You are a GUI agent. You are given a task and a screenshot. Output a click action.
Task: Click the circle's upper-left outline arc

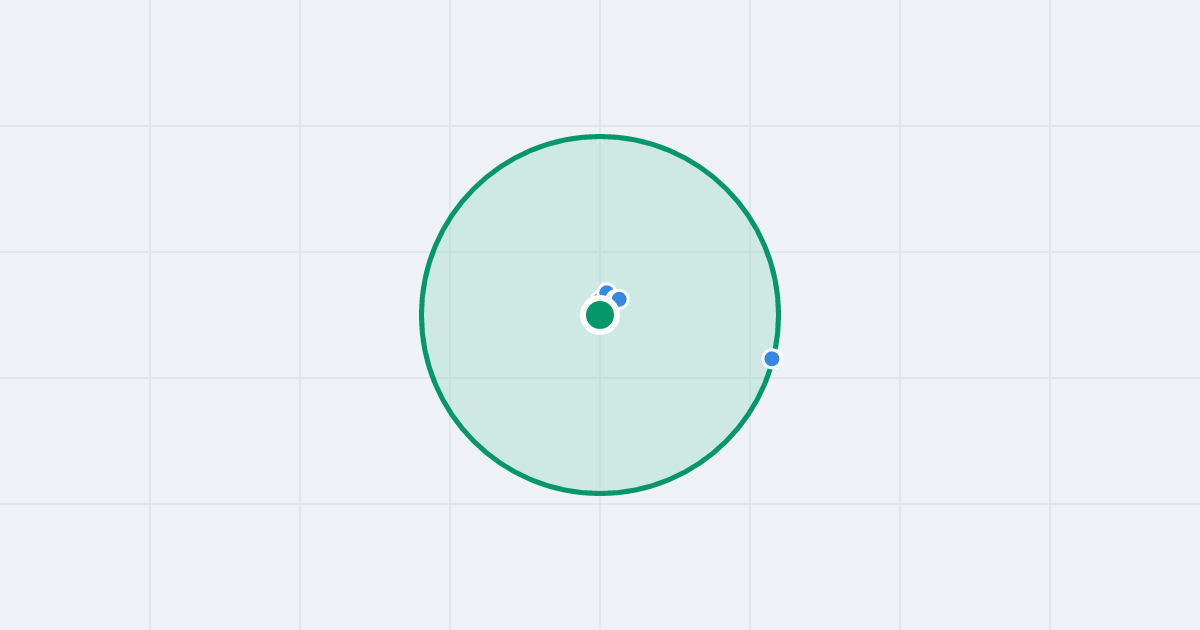pos(474,189)
